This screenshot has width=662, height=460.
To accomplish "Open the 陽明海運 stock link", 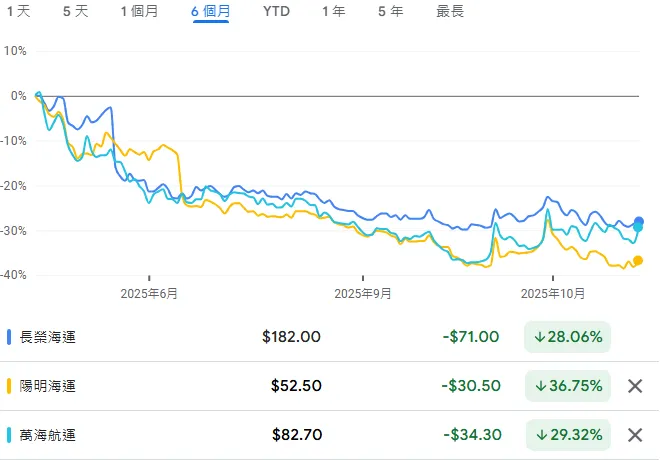I will [x=47, y=386].
